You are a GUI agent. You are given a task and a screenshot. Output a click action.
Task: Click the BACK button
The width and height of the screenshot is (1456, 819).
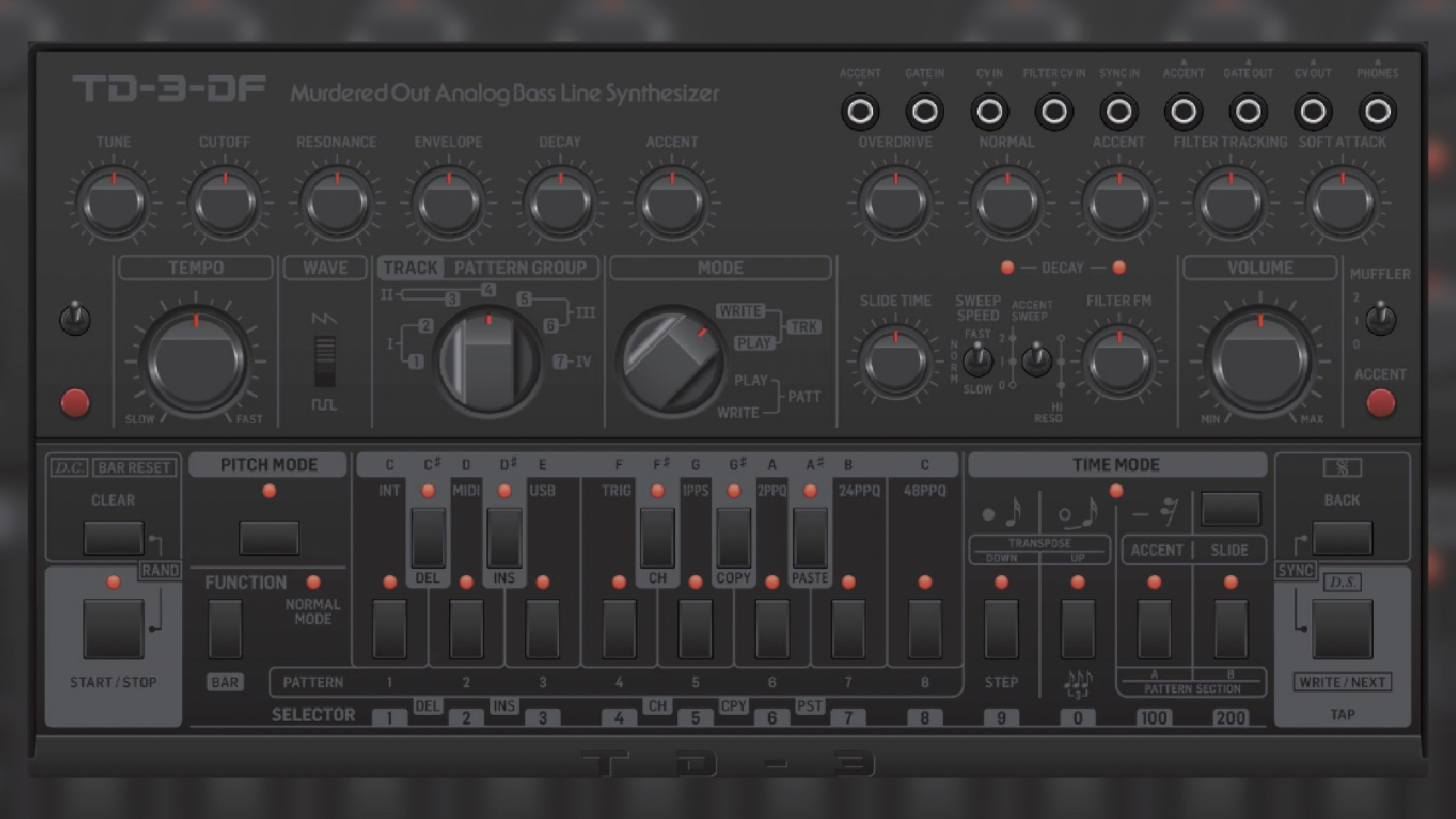click(x=1342, y=538)
